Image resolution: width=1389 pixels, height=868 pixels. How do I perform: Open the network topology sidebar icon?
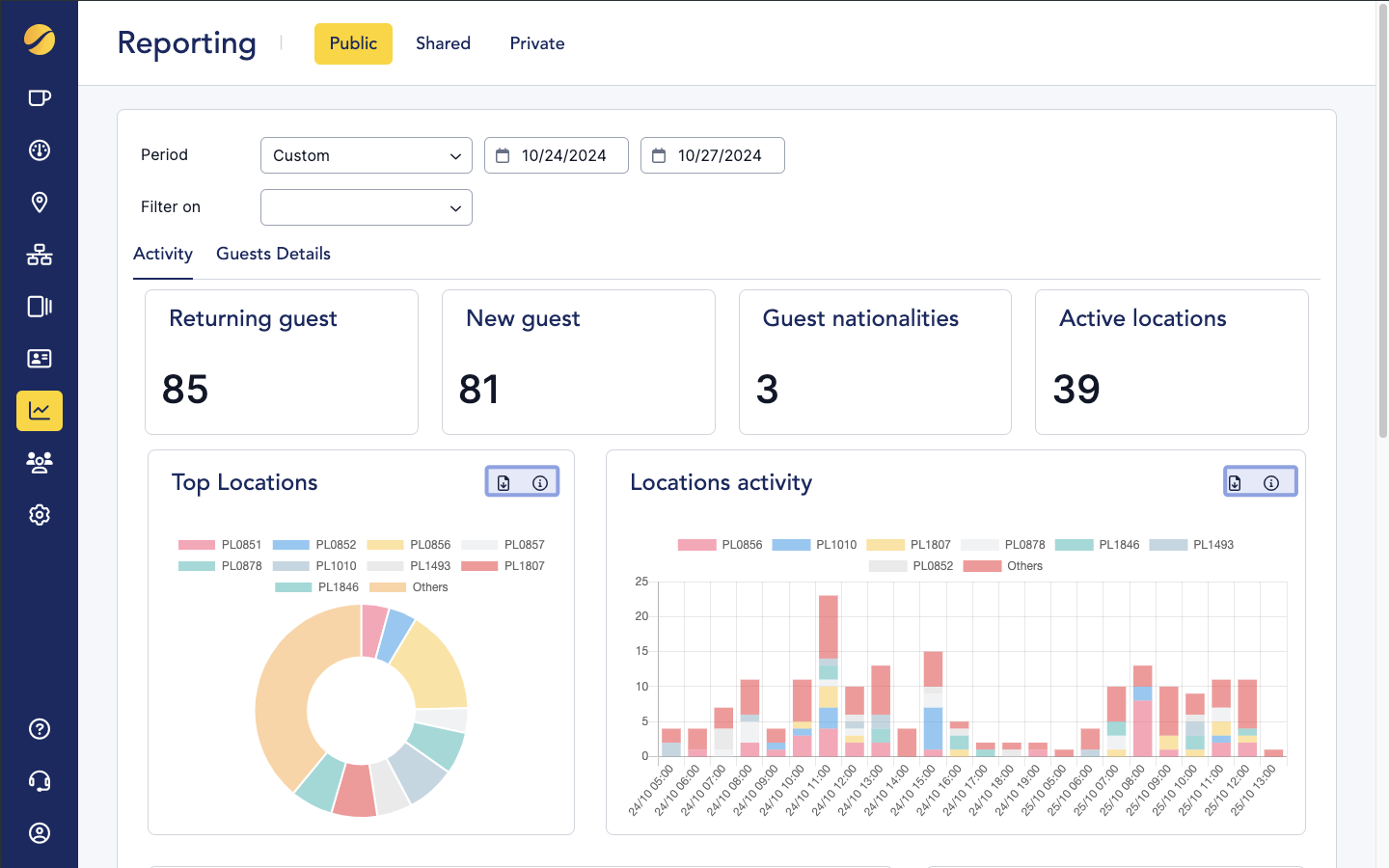coord(40,255)
